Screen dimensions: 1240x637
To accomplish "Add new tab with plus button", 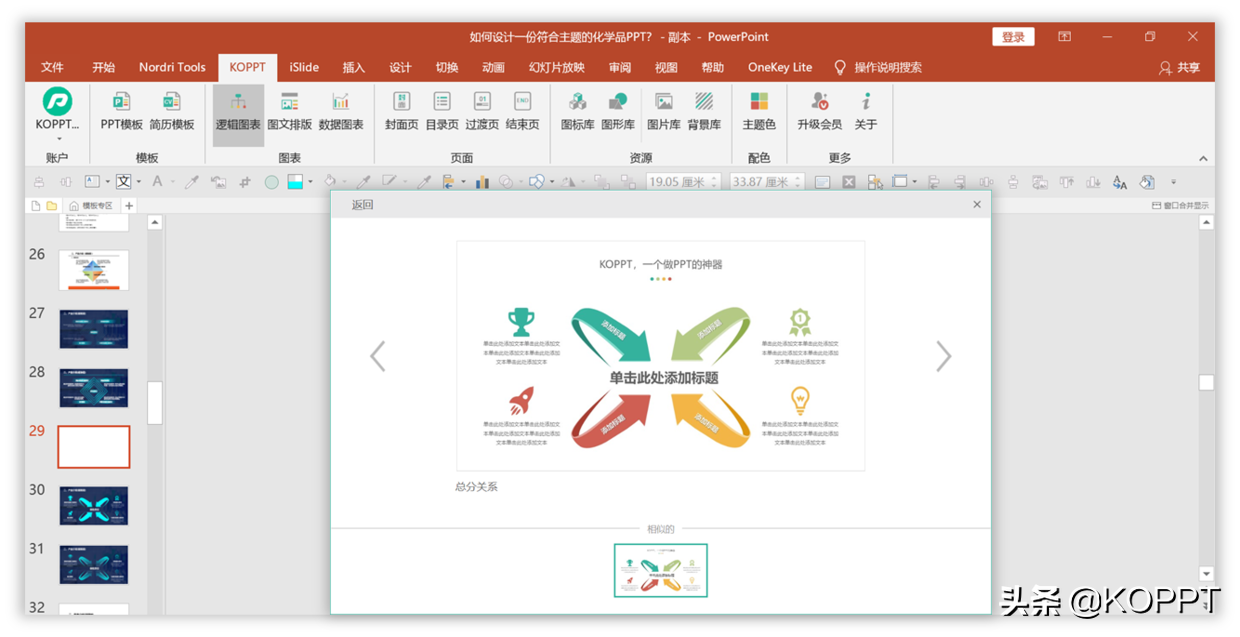I will click(x=129, y=206).
